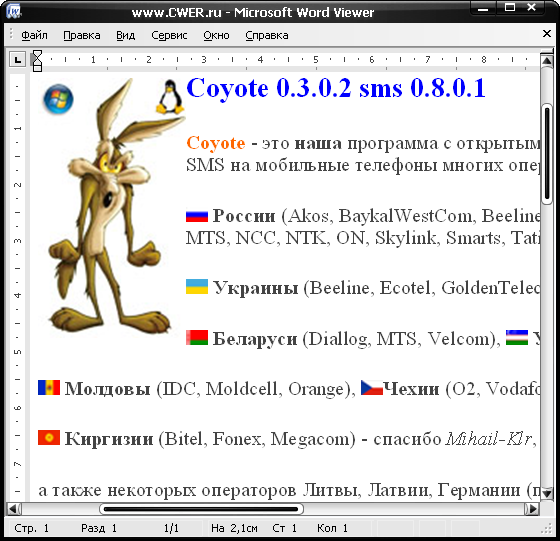Click the Kyrgyzstan flag icon
This screenshot has width=560, height=541.
(x=49, y=437)
